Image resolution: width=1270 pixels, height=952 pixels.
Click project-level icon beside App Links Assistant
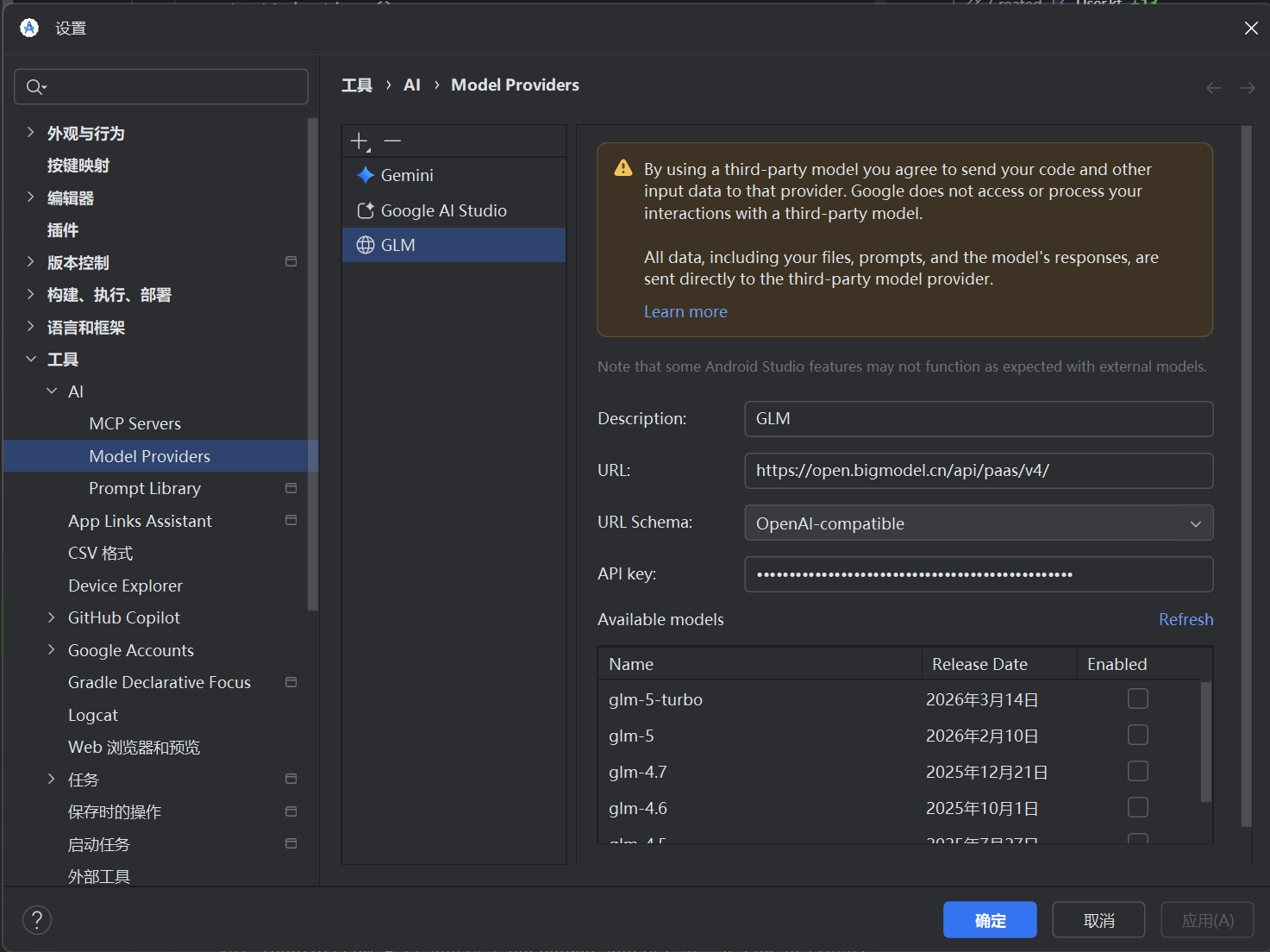click(x=291, y=520)
